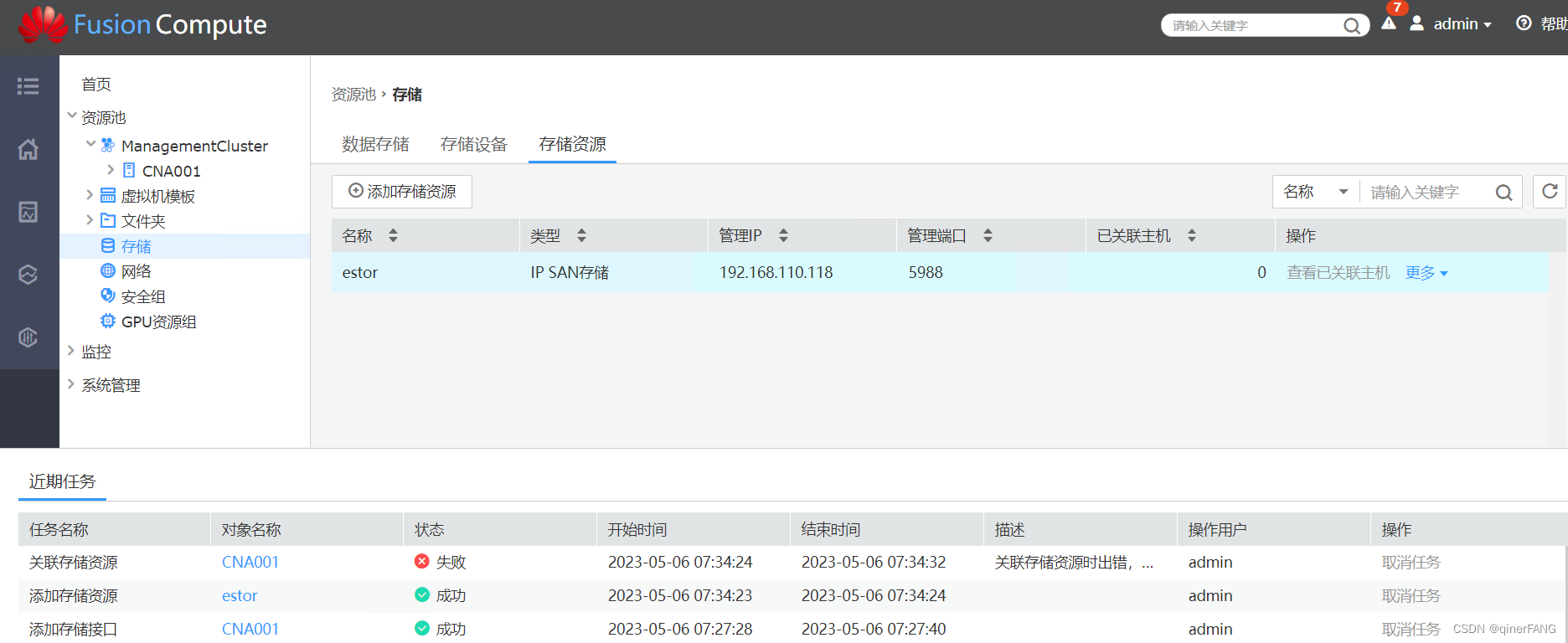1568x643 pixels.
Task: Sort table by 管理IP column arrows
Action: point(783,236)
